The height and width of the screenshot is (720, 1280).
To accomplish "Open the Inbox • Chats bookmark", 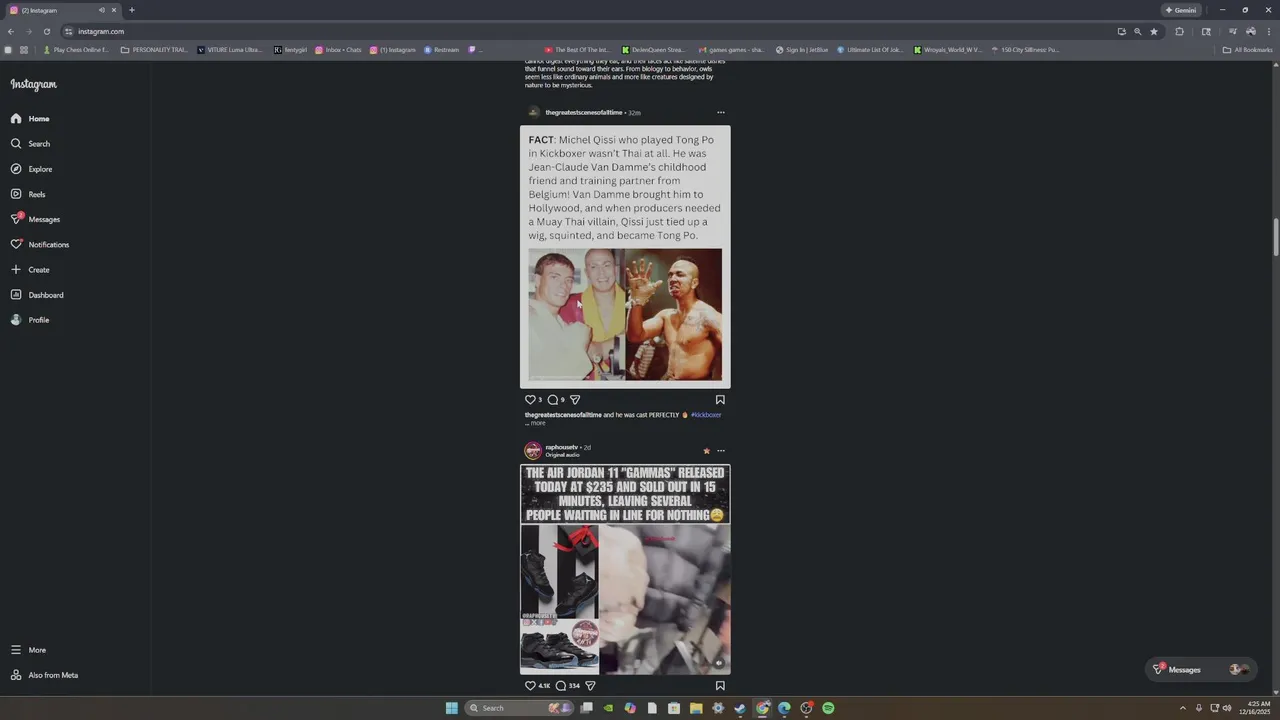I will (x=338, y=50).
